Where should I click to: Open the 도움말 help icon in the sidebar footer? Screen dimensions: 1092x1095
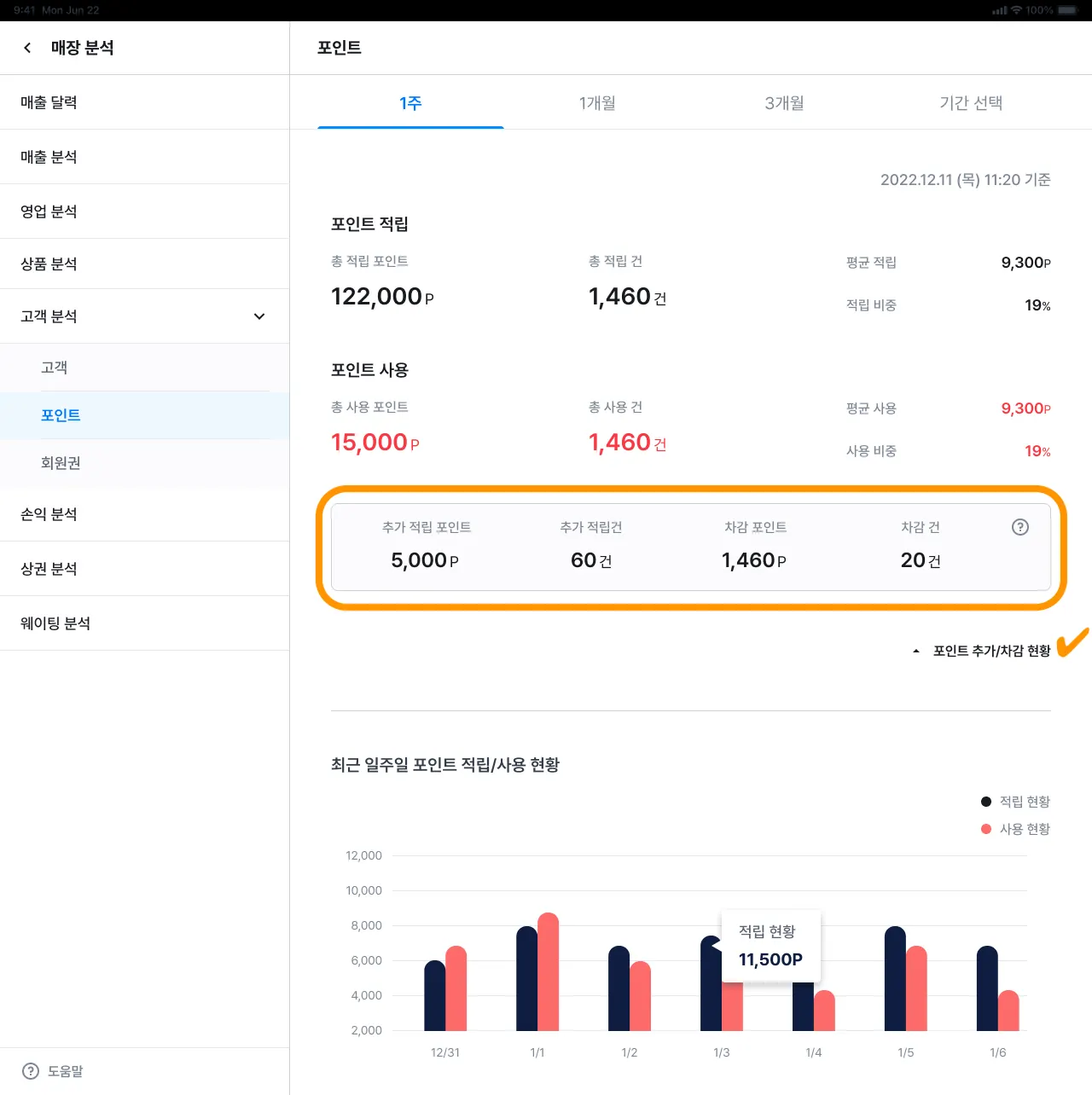[x=31, y=1071]
